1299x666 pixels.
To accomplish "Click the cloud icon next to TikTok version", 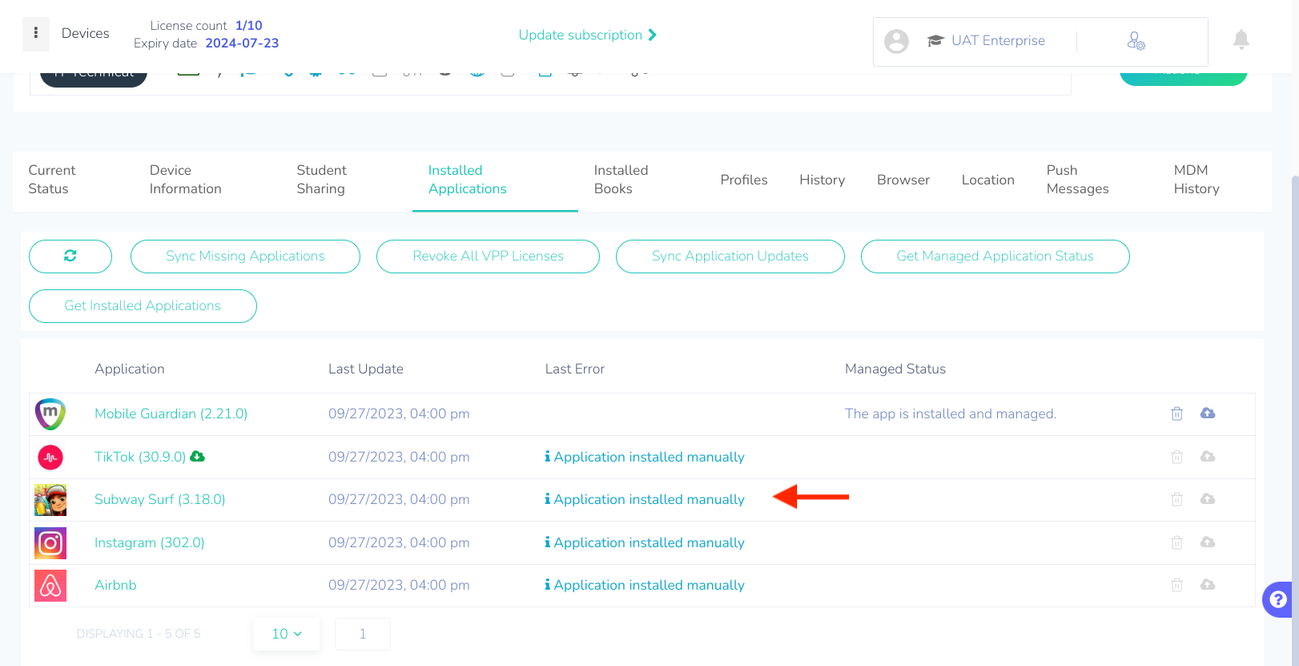I will (x=196, y=456).
